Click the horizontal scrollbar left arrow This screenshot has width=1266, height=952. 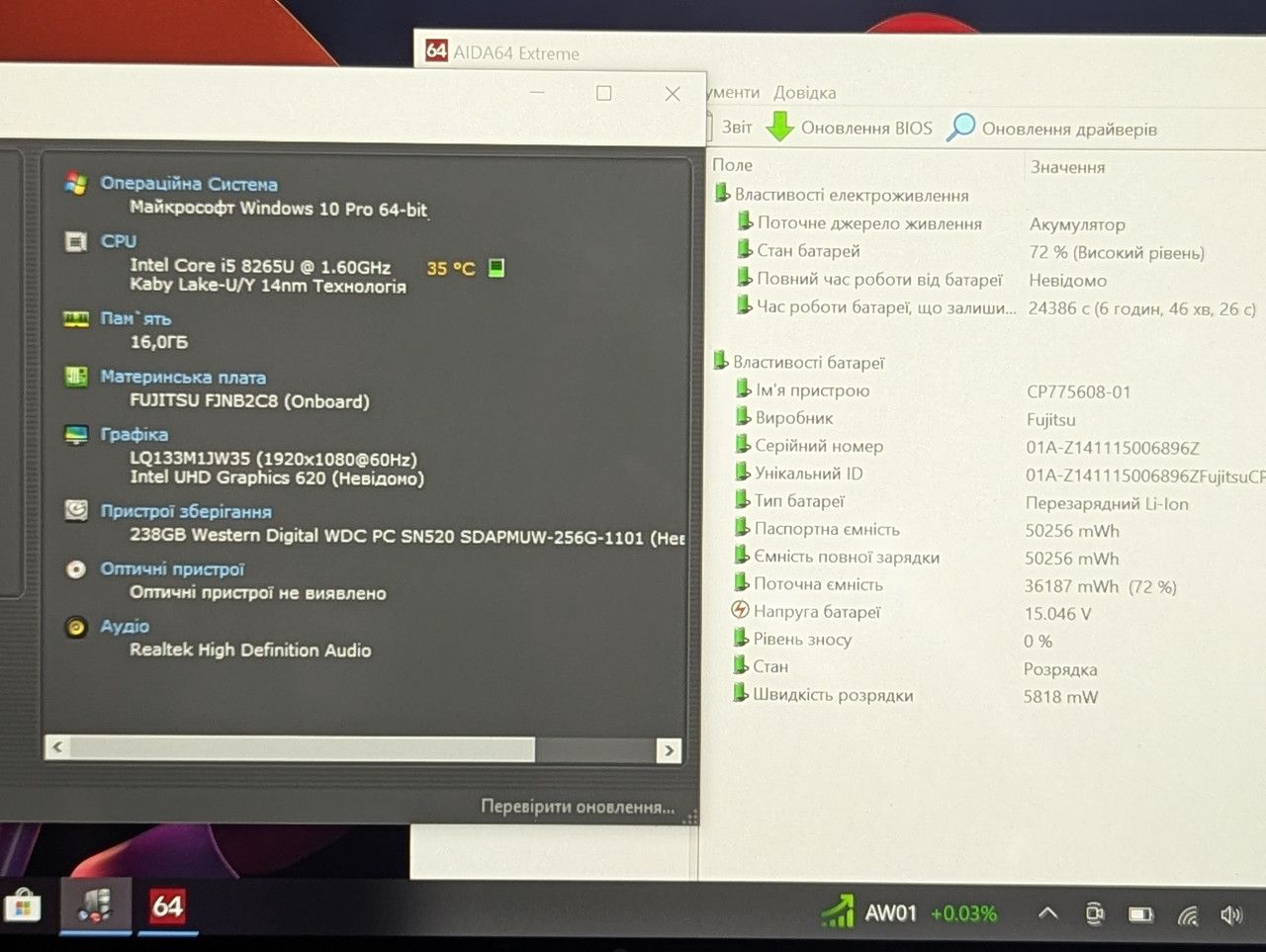pyautogui.click(x=57, y=747)
